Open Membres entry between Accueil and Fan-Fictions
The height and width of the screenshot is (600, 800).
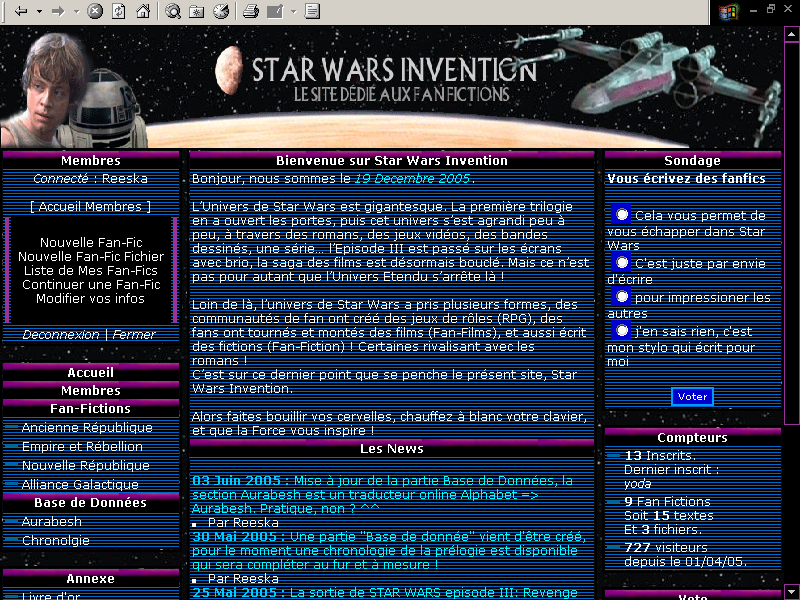click(91, 390)
